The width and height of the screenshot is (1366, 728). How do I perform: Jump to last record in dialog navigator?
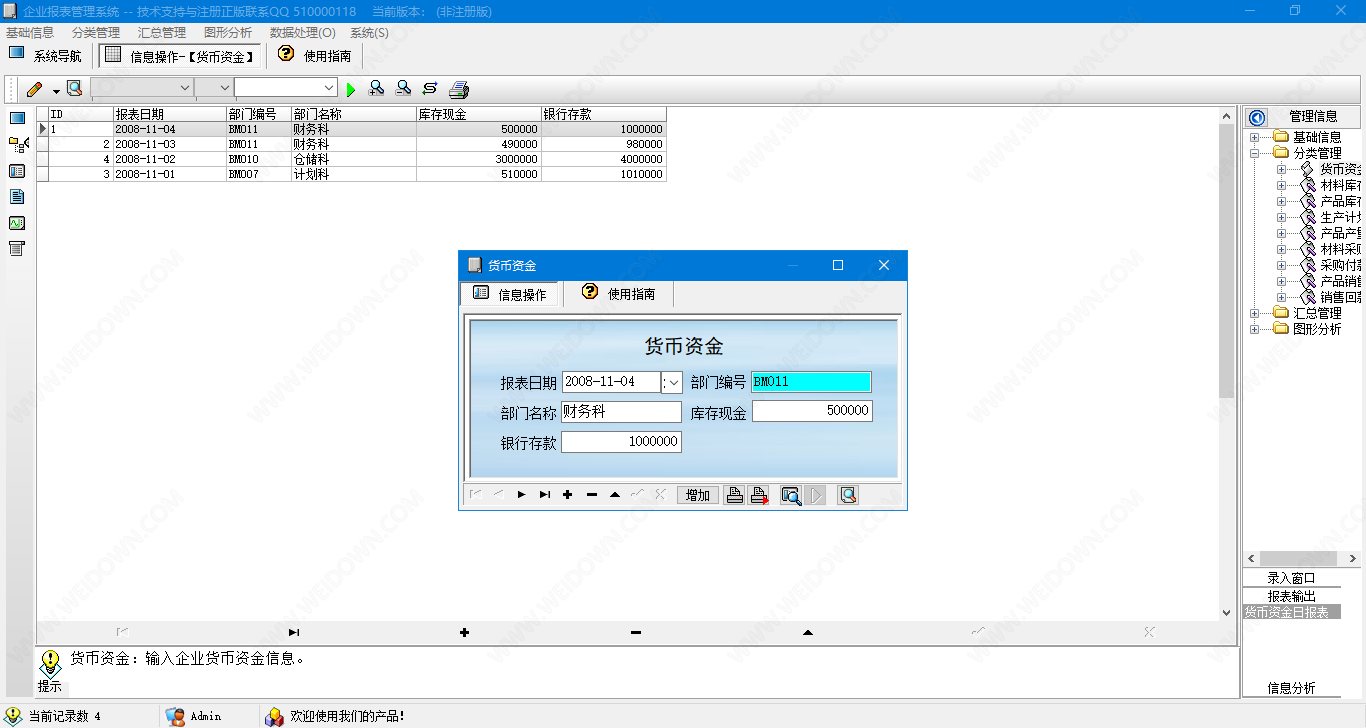(x=544, y=495)
